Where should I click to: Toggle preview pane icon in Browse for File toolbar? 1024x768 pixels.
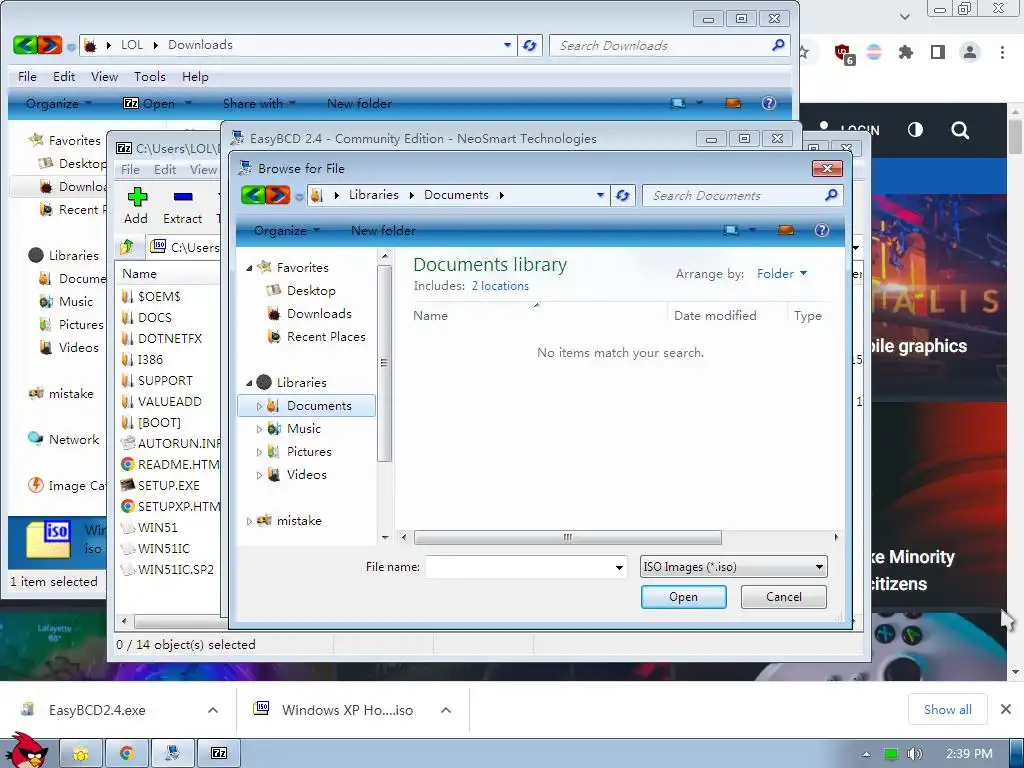786,230
